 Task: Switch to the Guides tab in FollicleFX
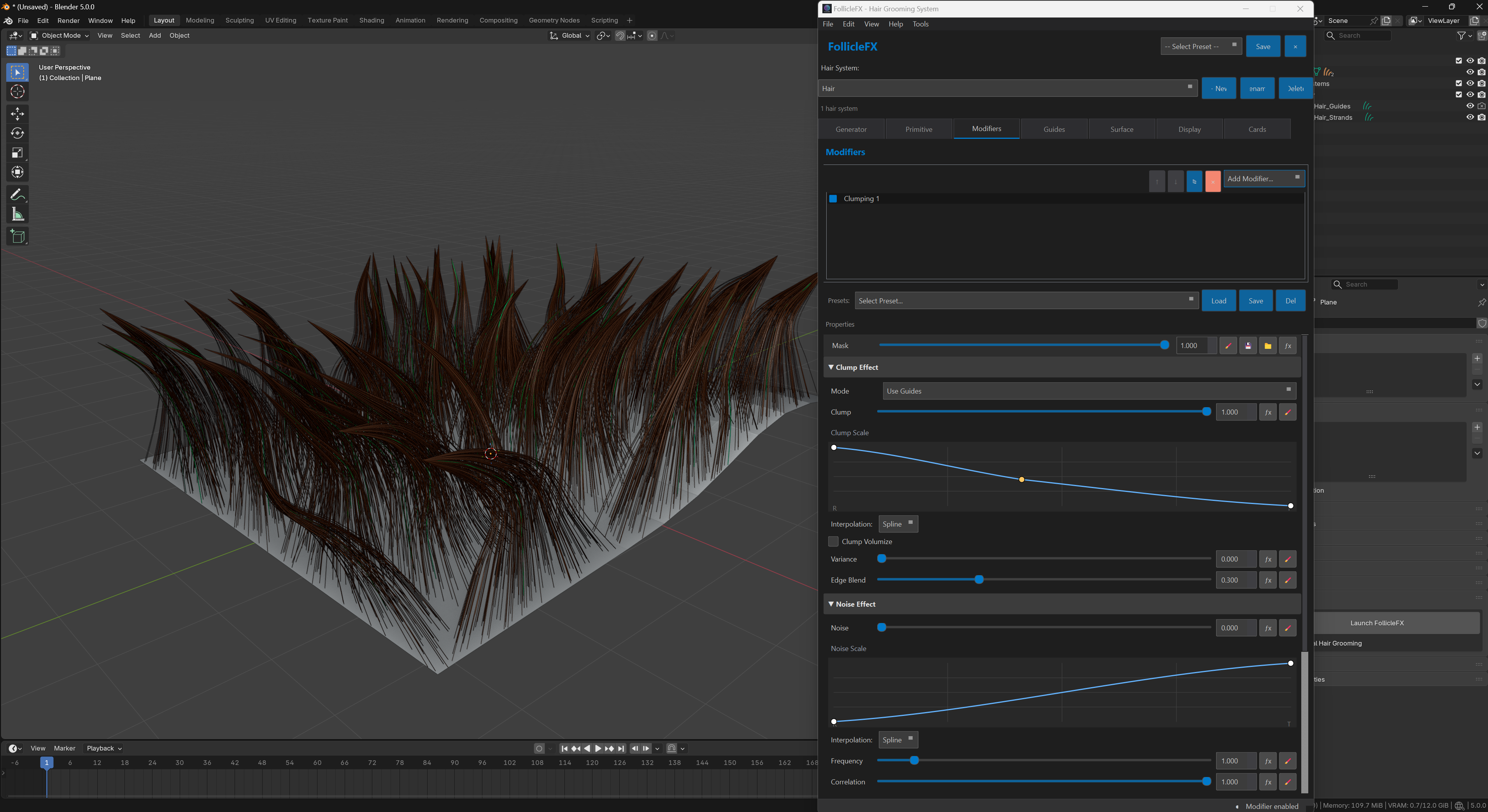point(1053,129)
